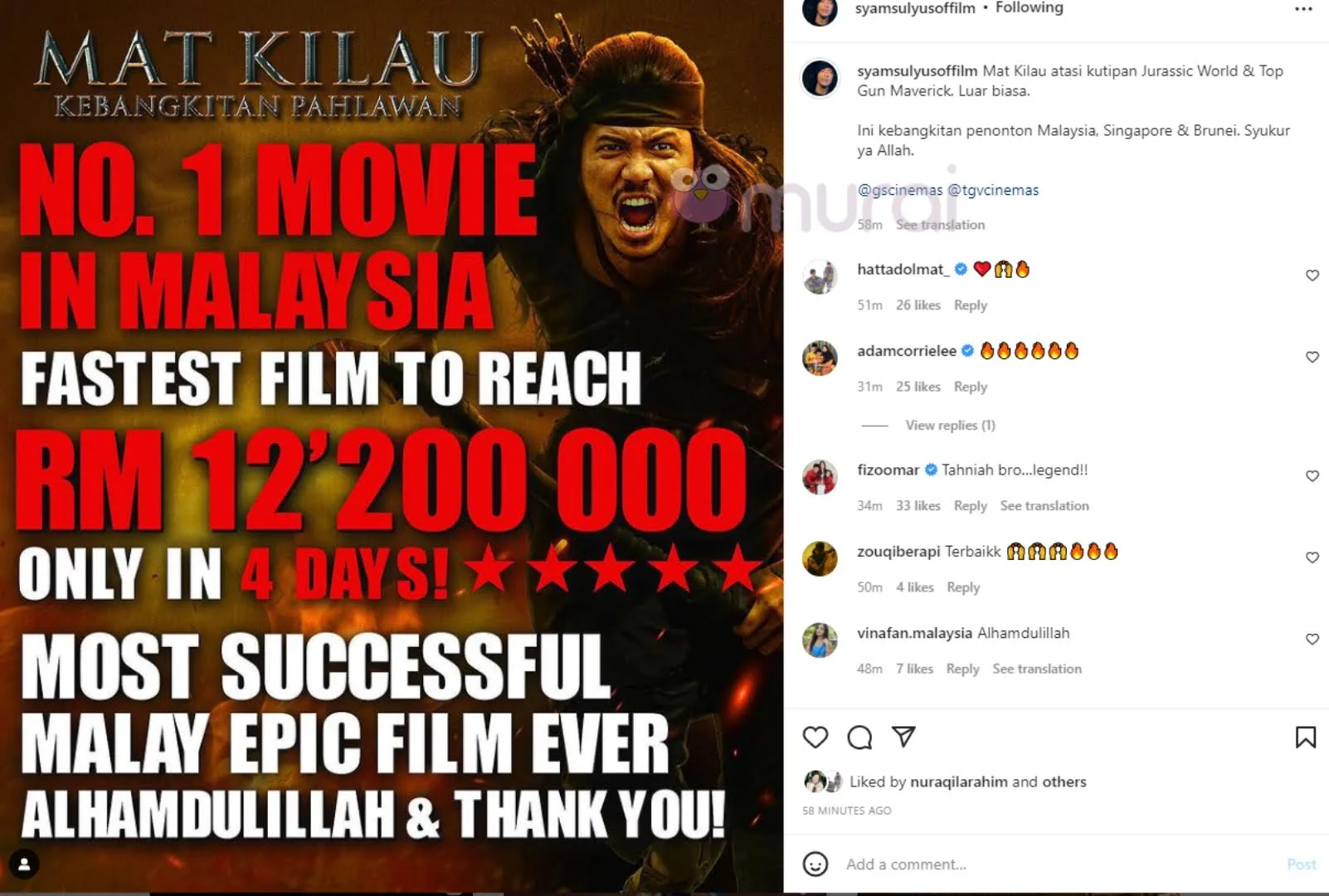Like zouqiberapi's comment heart

(x=1312, y=558)
